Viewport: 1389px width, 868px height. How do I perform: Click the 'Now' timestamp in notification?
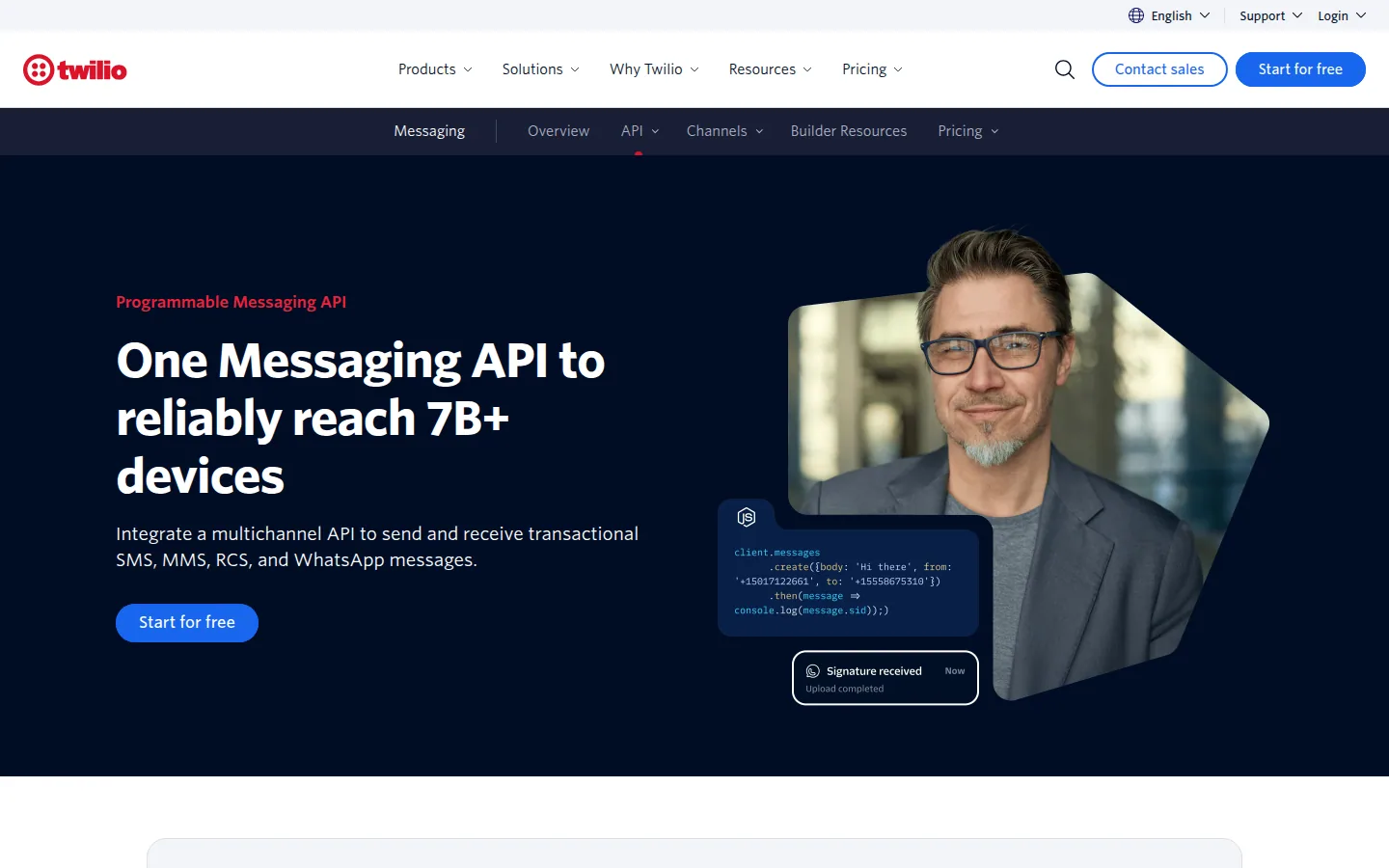point(955,671)
